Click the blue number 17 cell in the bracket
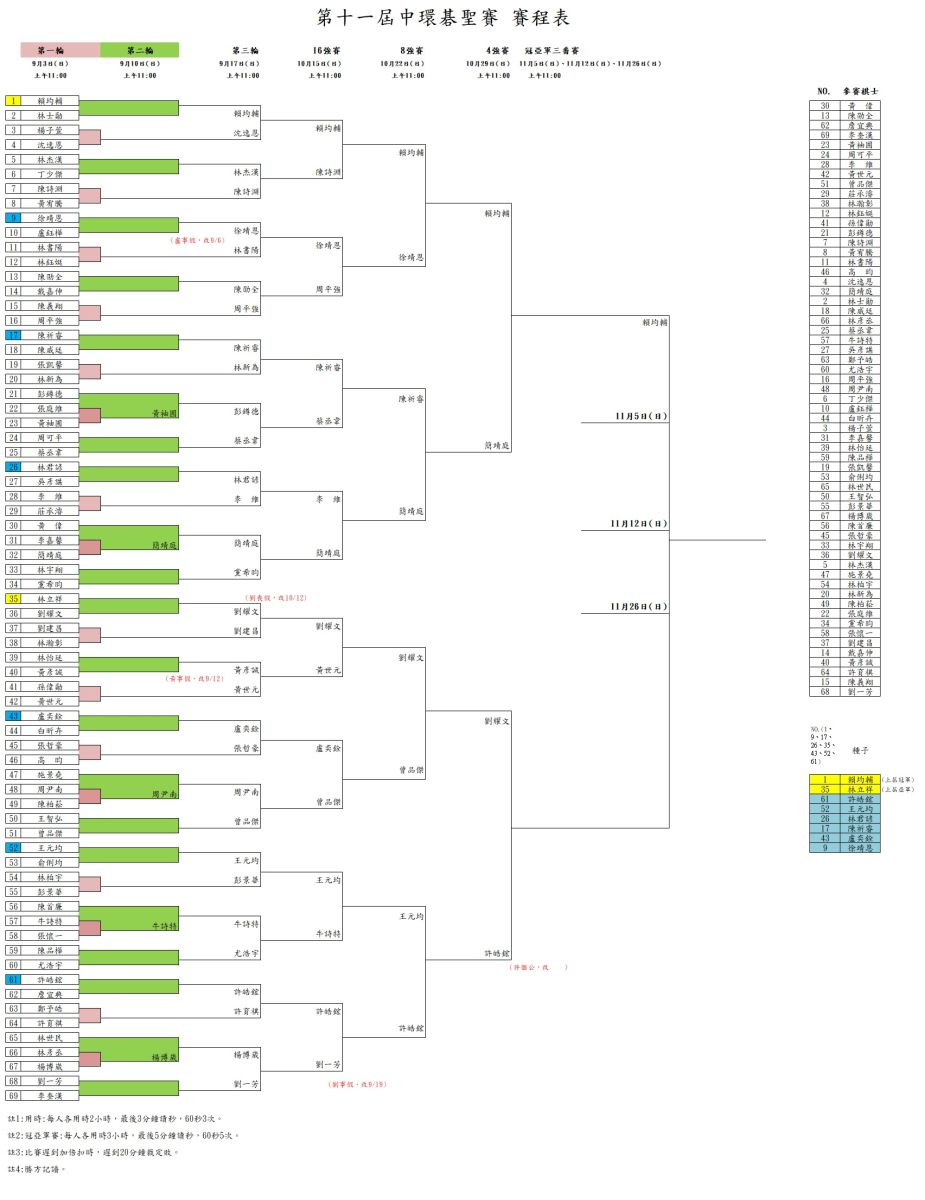The width and height of the screenshot is (925, 1200). click(x=13, y=335)
